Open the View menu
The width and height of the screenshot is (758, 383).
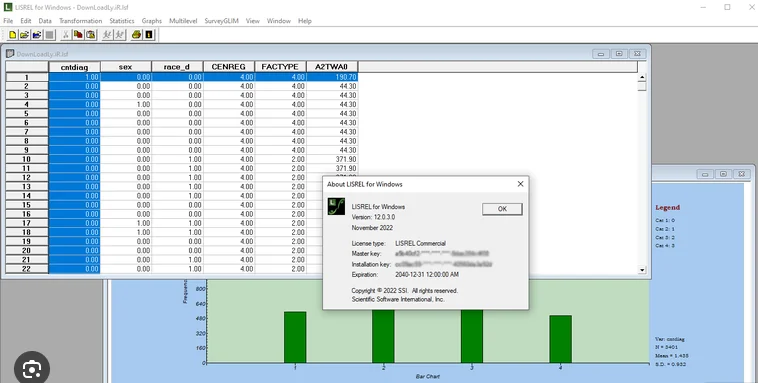click(253, 21)
